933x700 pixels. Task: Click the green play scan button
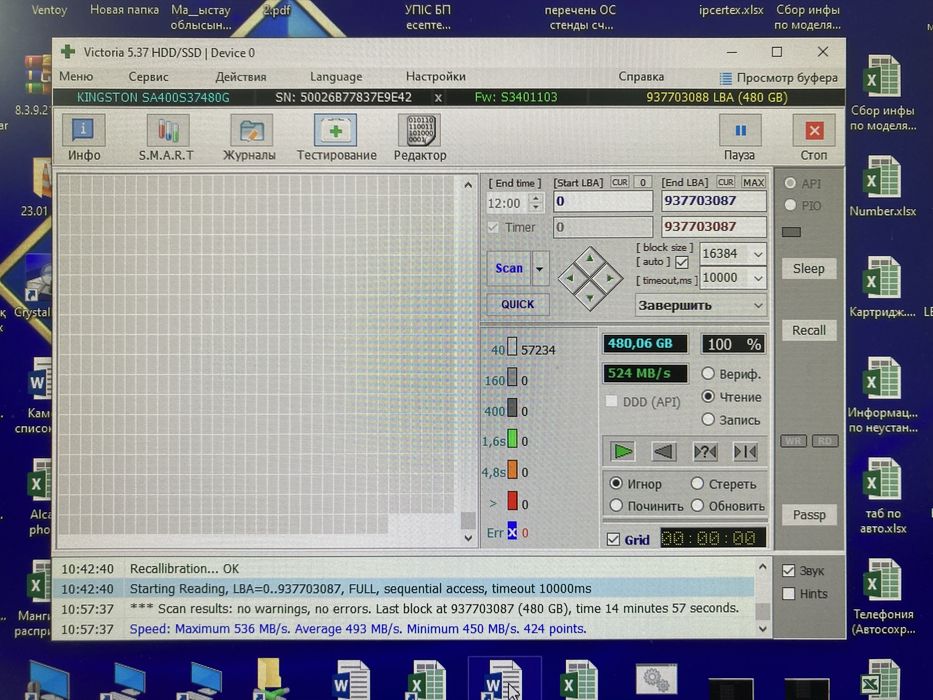coord(622,452)
